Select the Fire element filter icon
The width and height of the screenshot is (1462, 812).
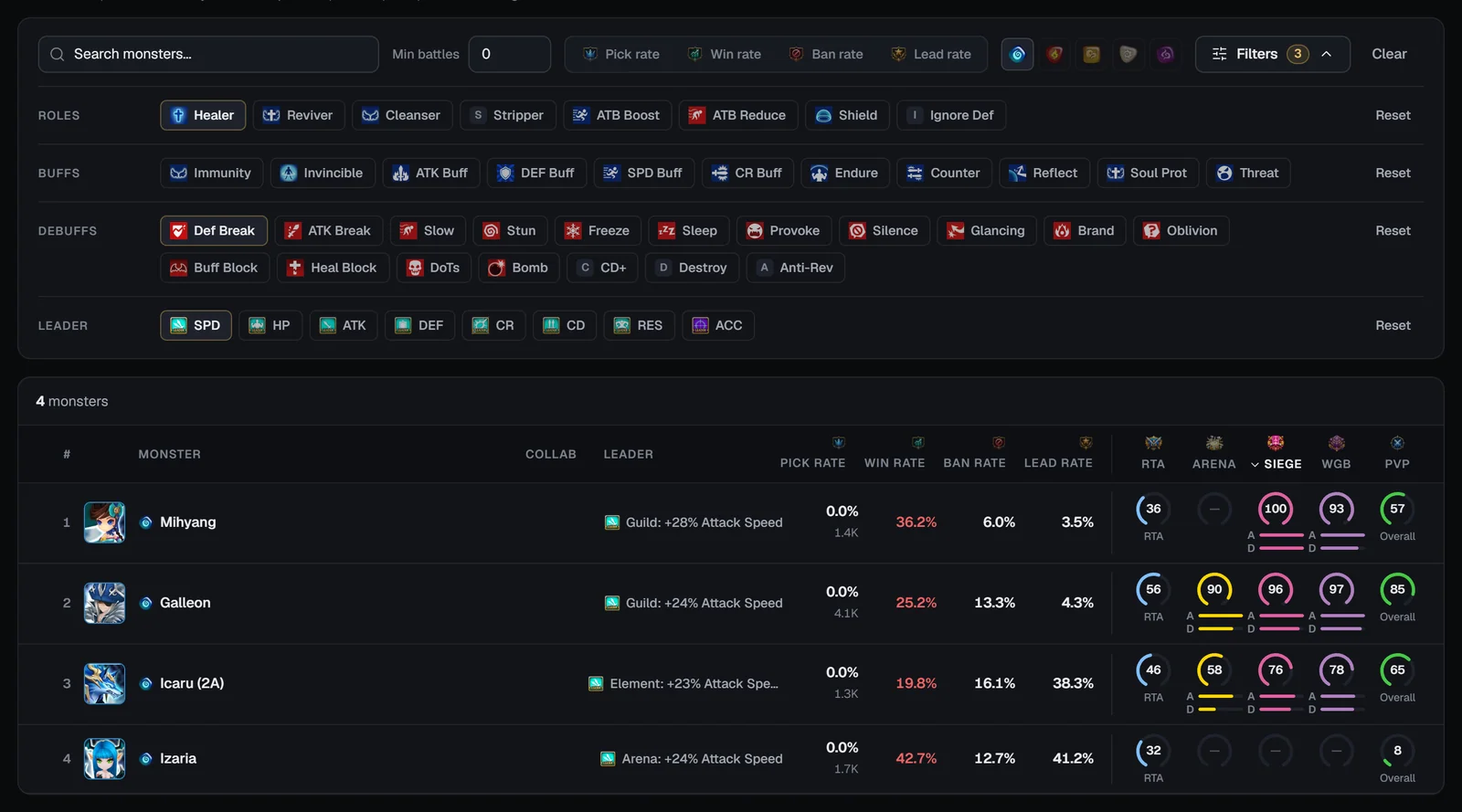click(x=1054, y=54)
